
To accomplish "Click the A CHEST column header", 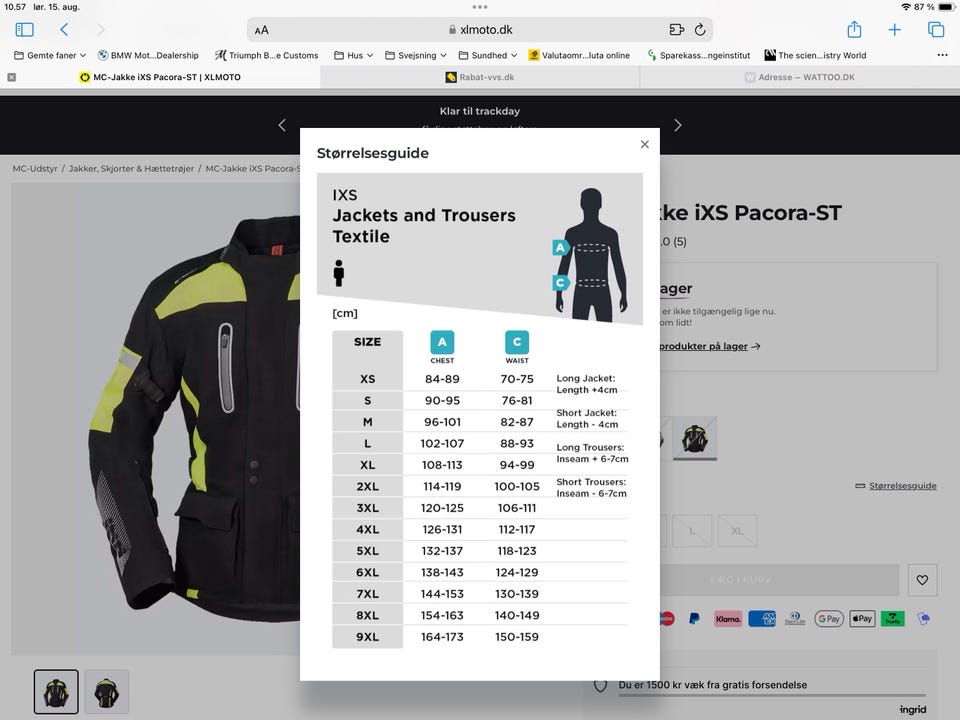I will (442, 347).
